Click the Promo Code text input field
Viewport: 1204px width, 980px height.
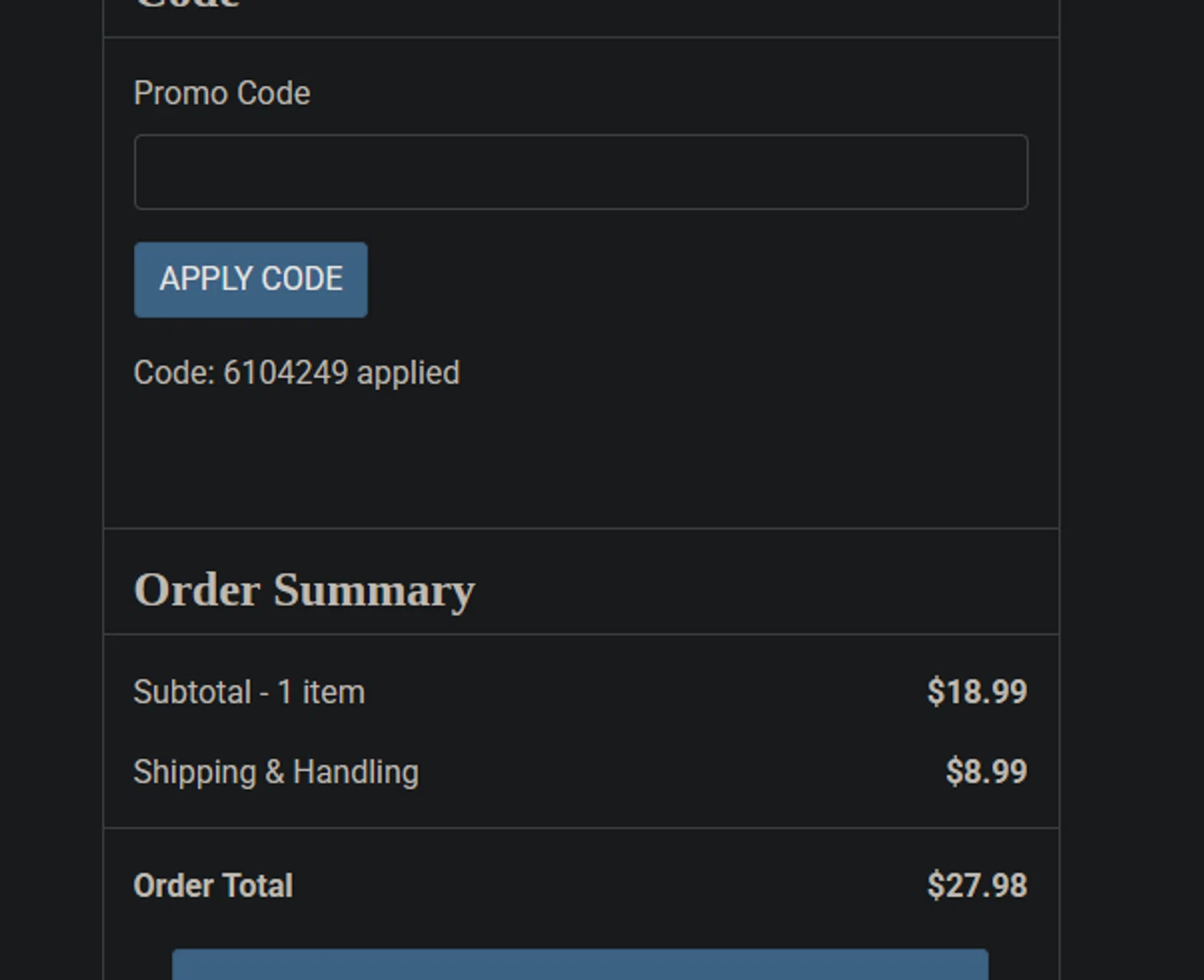tap(580, 172)
